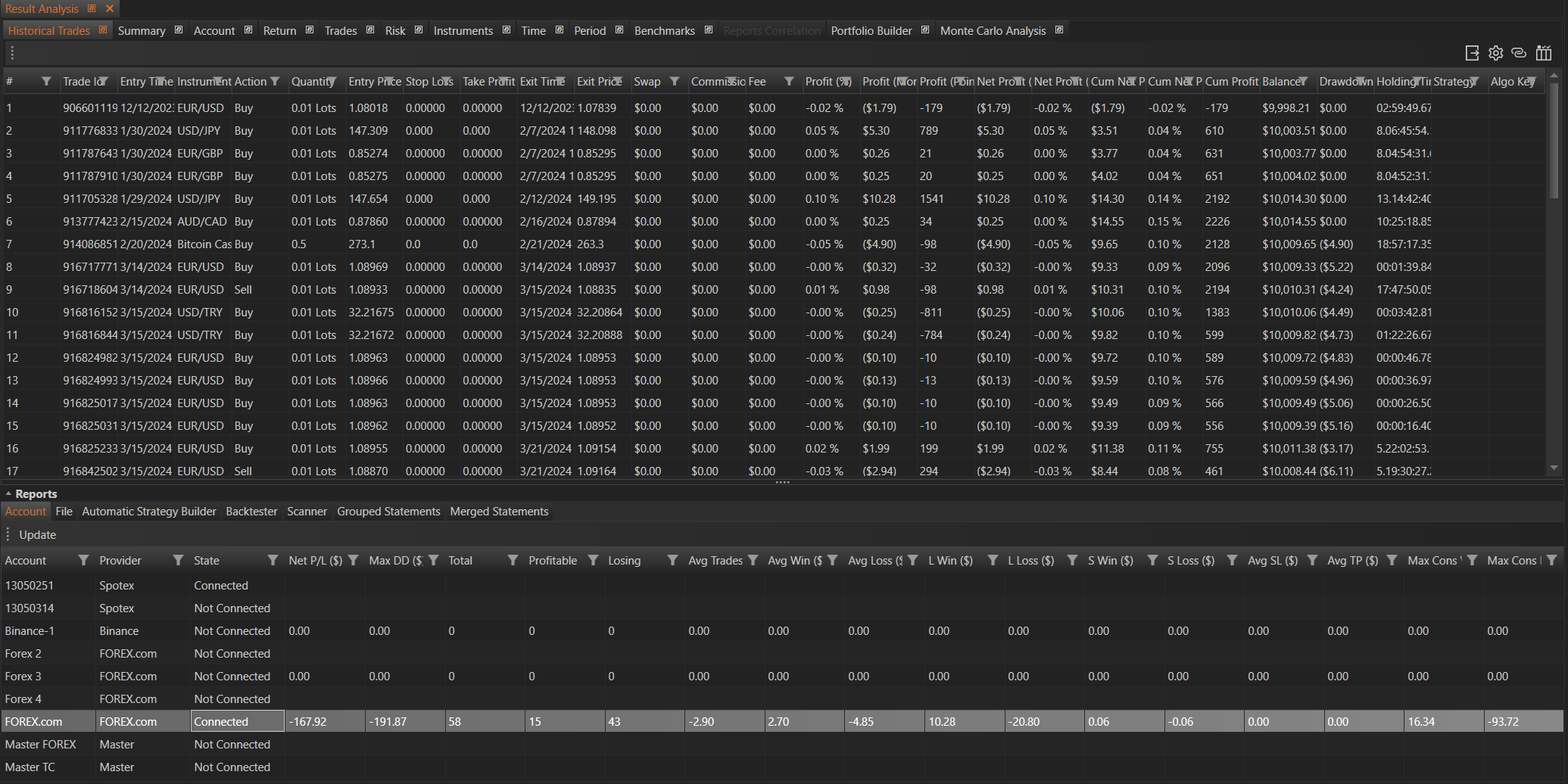1568x784 pixels.
Task: Open settings via the gear icon
Action: [1495, 53]
